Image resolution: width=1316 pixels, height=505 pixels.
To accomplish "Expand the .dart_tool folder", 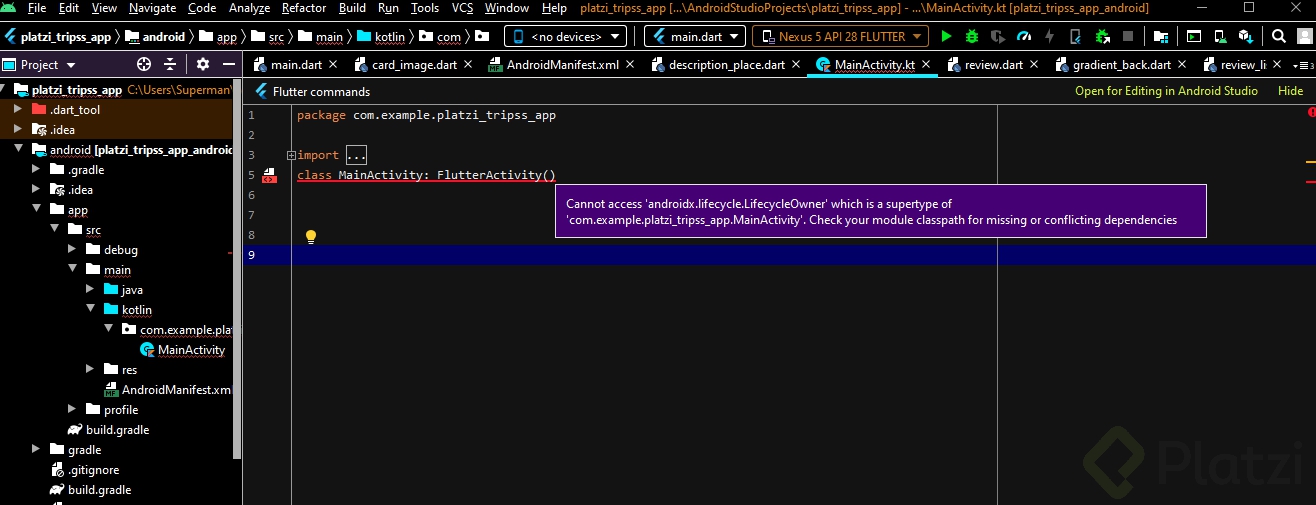I will pyautogui.click(x=18, y=110).
